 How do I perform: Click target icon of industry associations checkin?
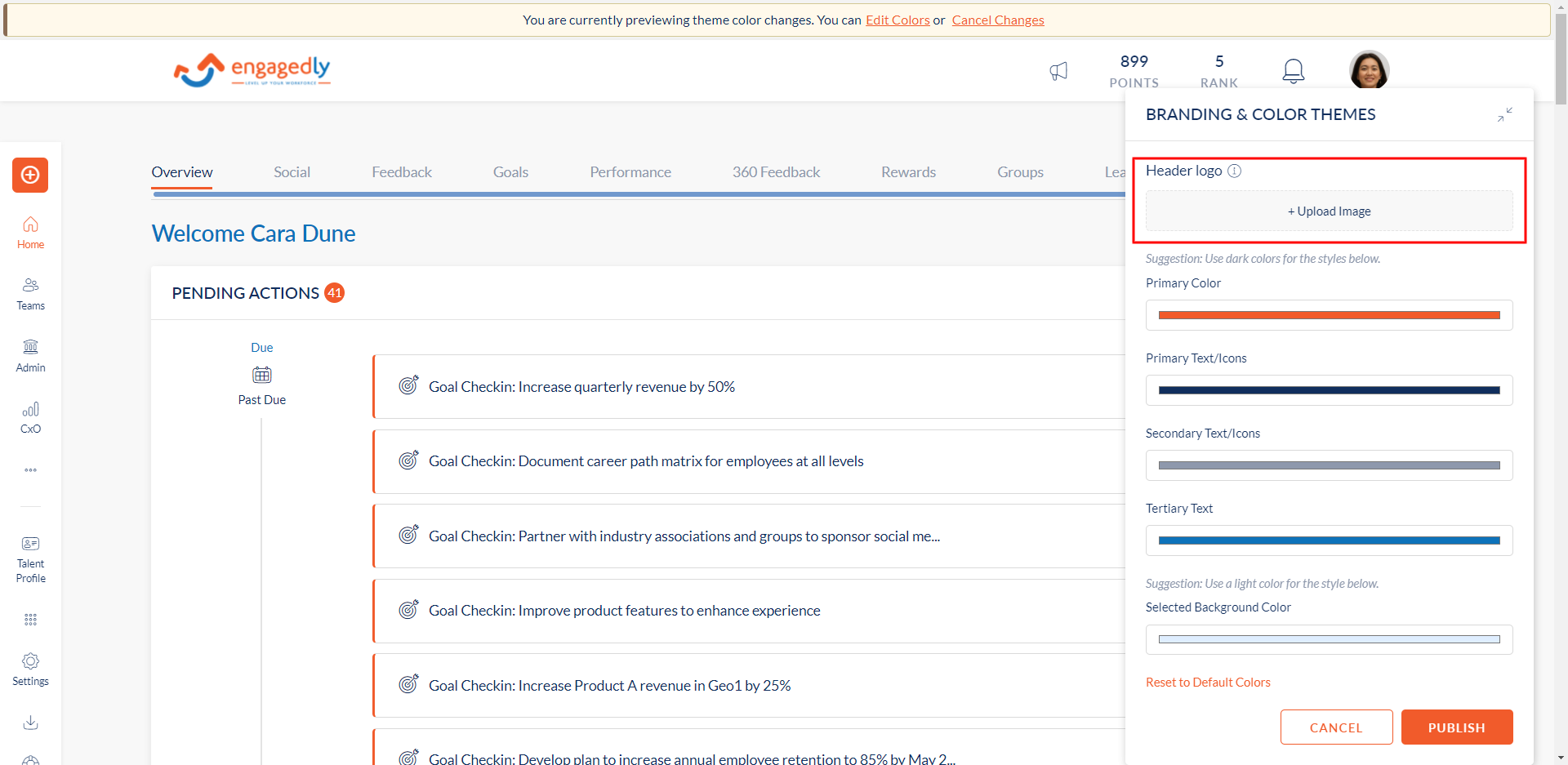pyautogui.click(x=408, y=535)
